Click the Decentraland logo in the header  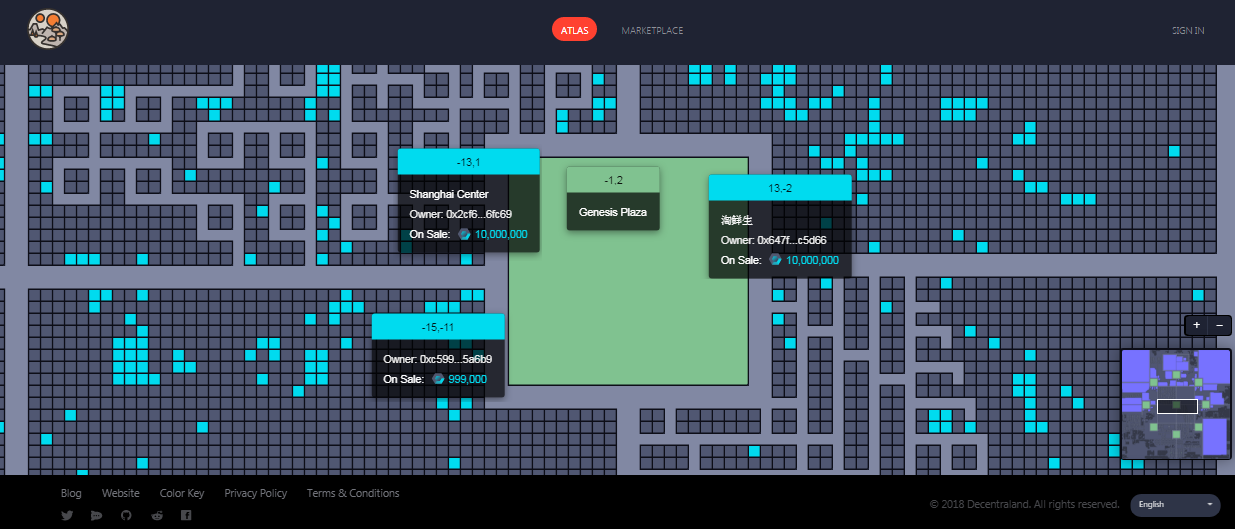[x=47, y=30]
